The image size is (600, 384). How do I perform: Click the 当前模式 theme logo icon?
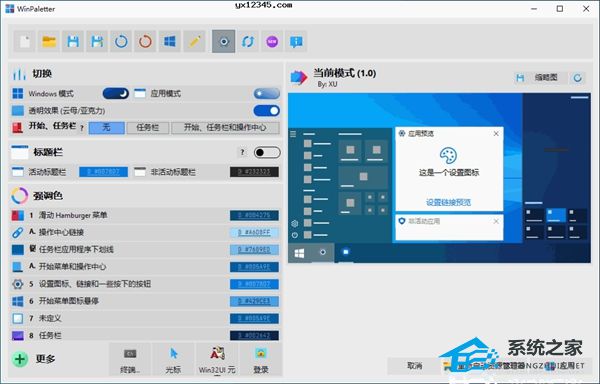(299, 77)
